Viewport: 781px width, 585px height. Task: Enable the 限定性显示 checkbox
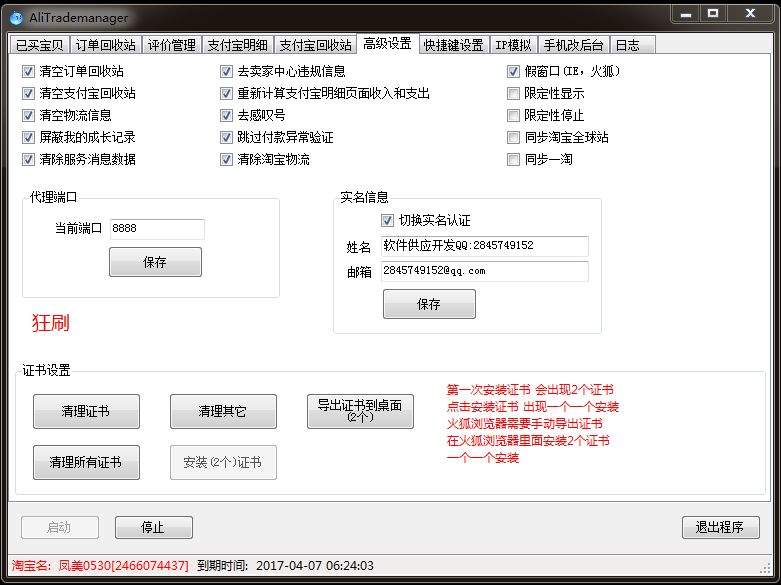(x=513, y=93)
